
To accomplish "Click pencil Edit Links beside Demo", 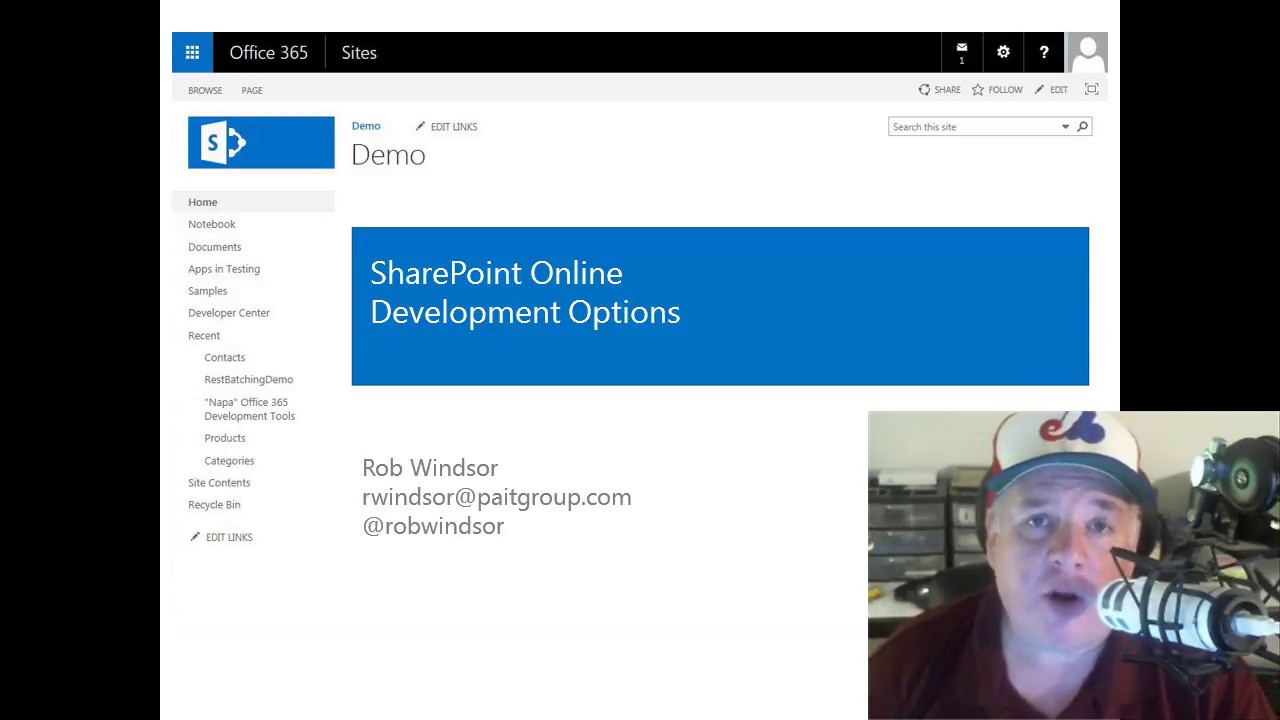I will 447,127.
